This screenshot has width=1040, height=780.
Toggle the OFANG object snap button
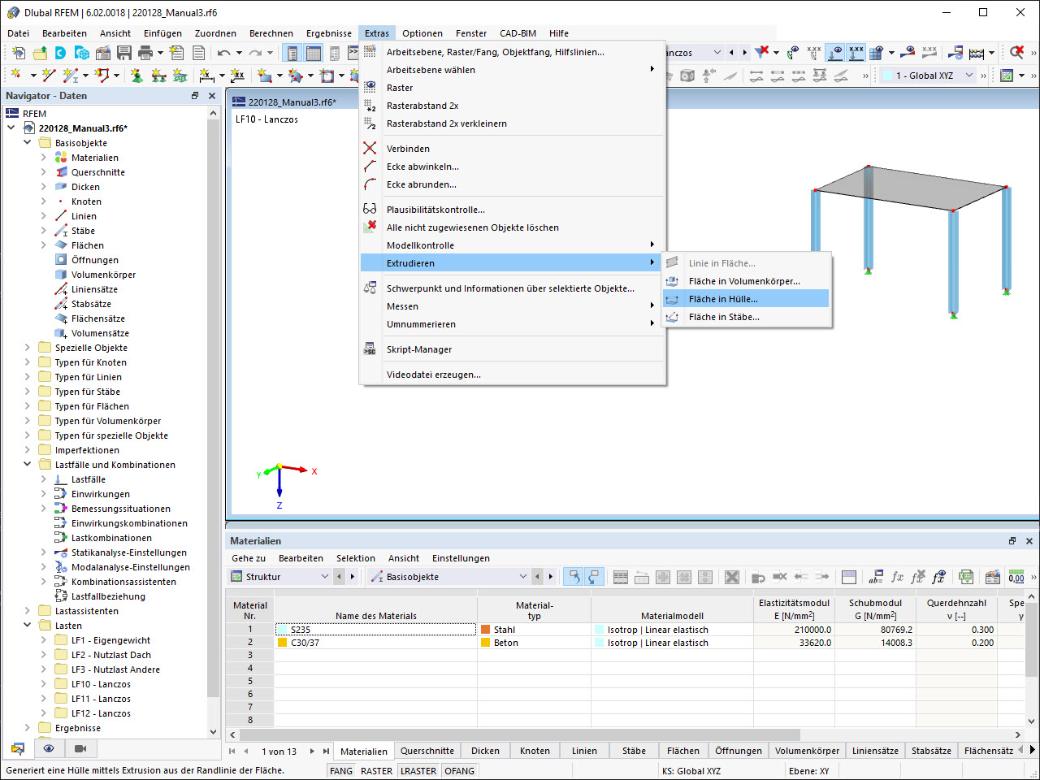459,771
